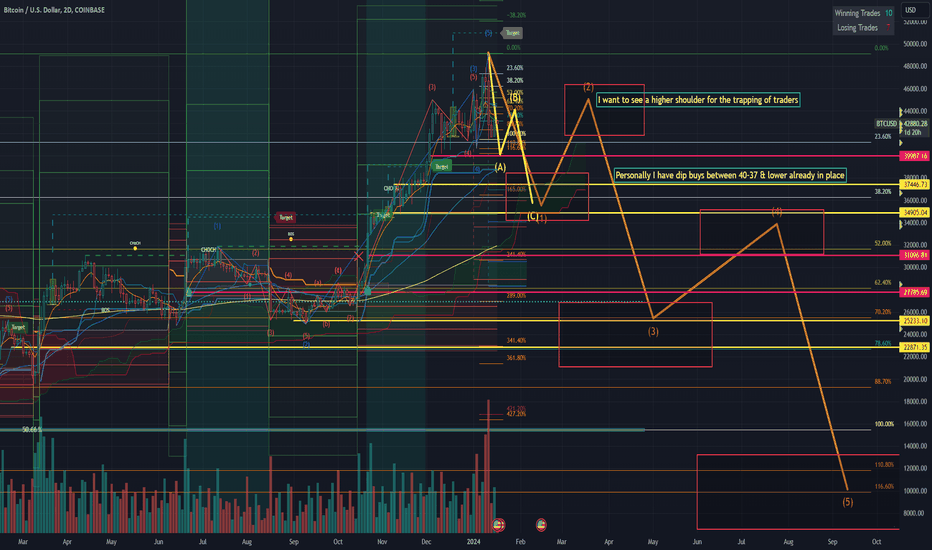Viewport: 932px width, 550px height.
Task: Select the red 31096.81 price level label
Action: click(x=916, y=254)
